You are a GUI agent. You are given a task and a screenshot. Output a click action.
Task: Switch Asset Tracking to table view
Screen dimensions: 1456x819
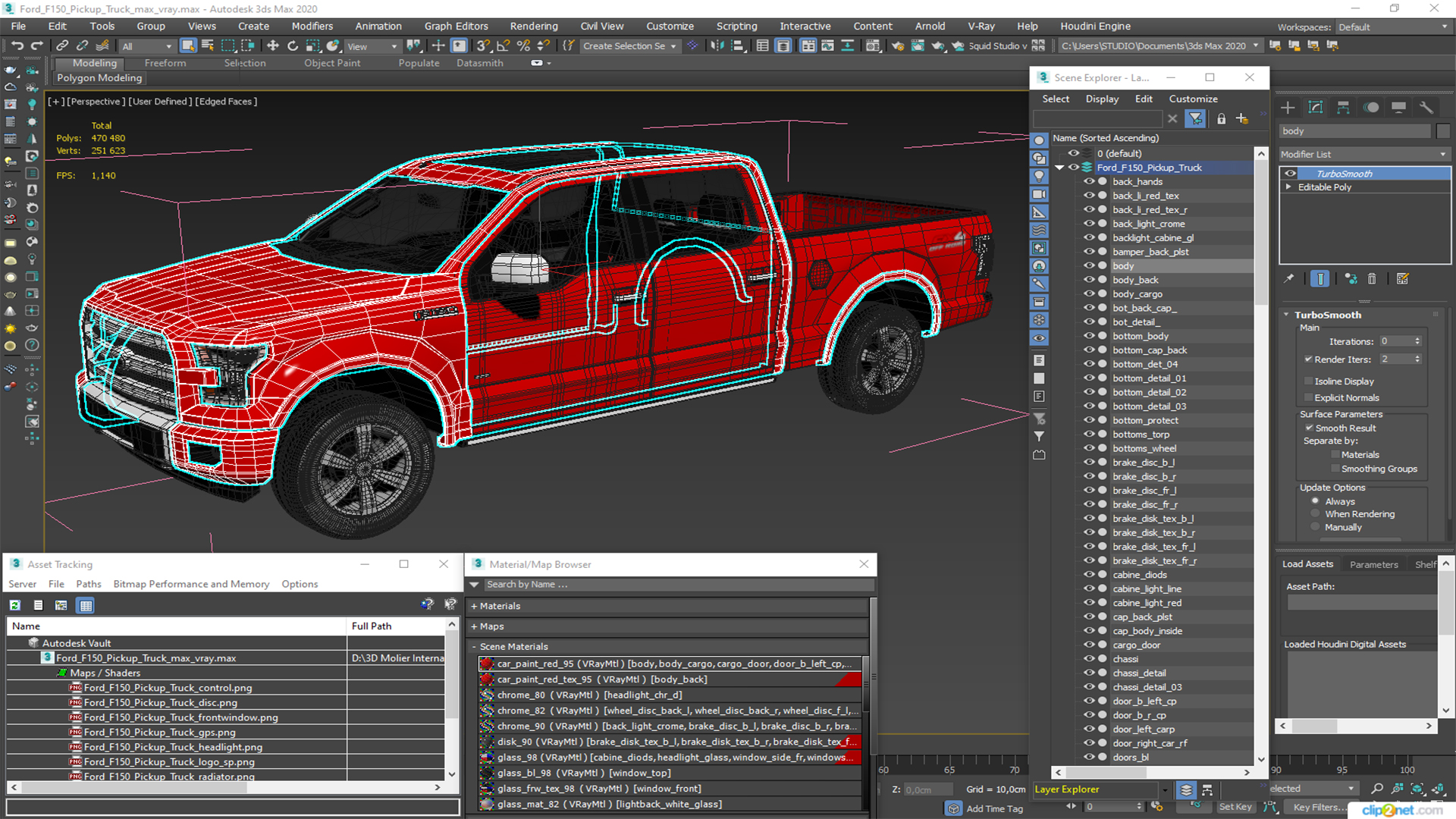pos(86,605)
